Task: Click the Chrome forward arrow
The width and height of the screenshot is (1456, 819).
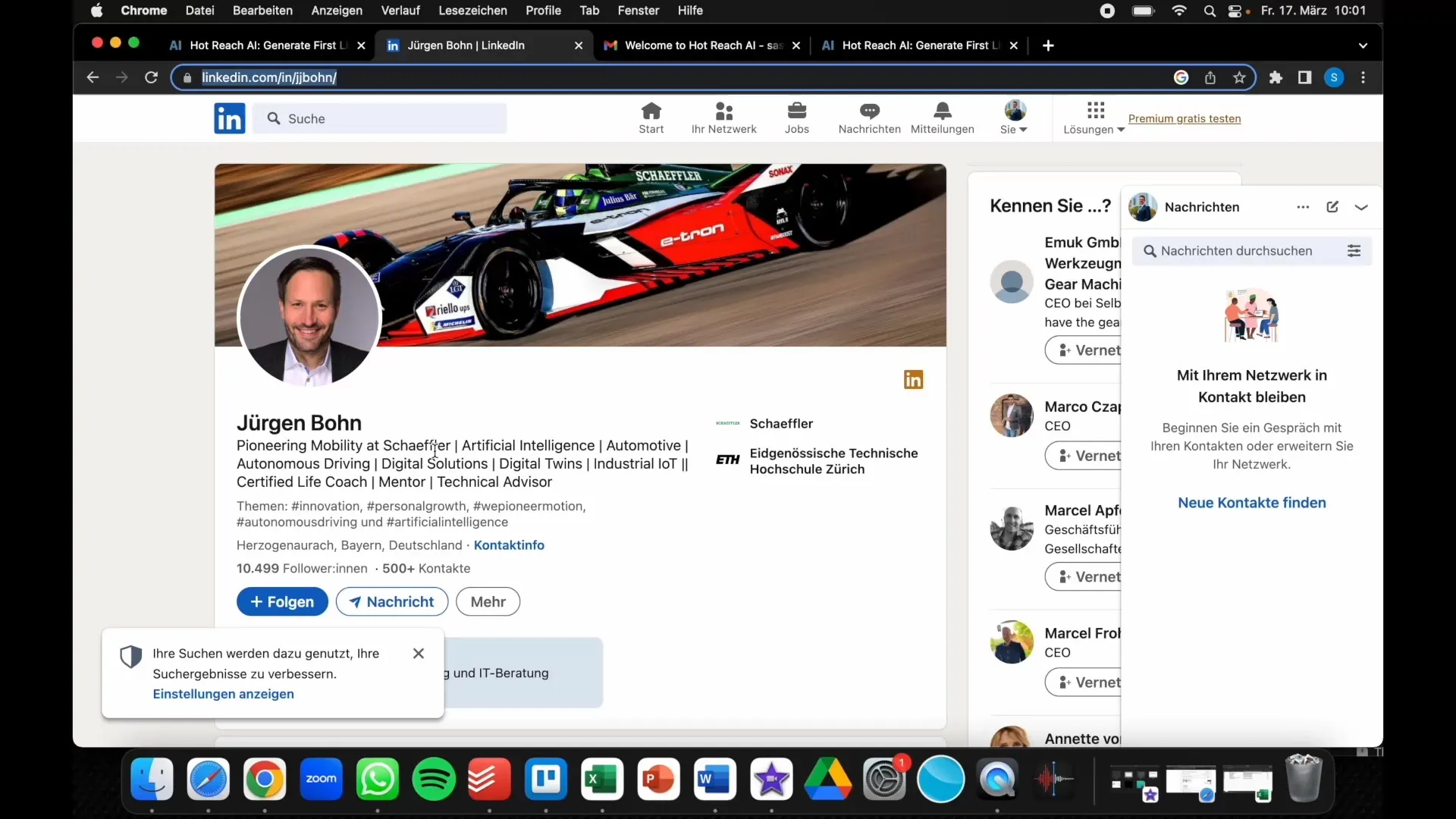Action: pyautogui.click(x=121, y=77)
